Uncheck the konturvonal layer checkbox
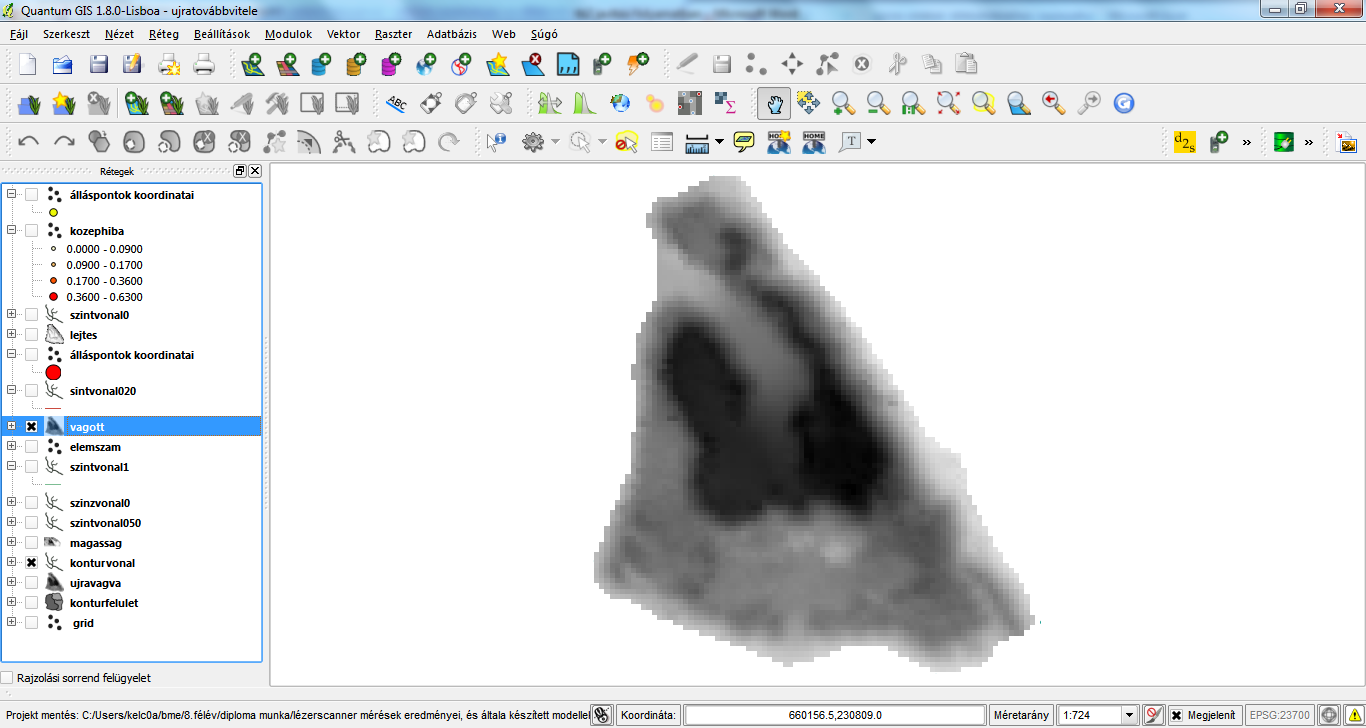 tap(31, 563)
